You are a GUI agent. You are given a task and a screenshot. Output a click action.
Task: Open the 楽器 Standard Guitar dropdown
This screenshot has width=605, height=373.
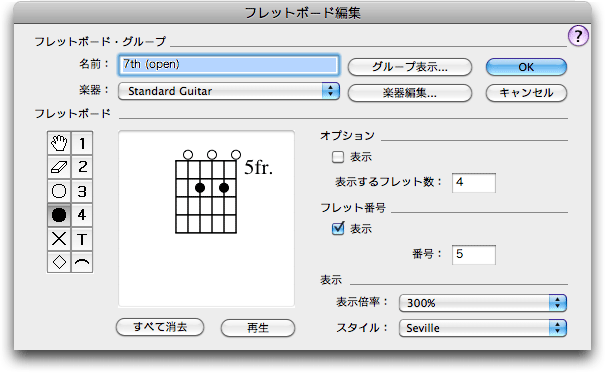[x=229, y=91]
